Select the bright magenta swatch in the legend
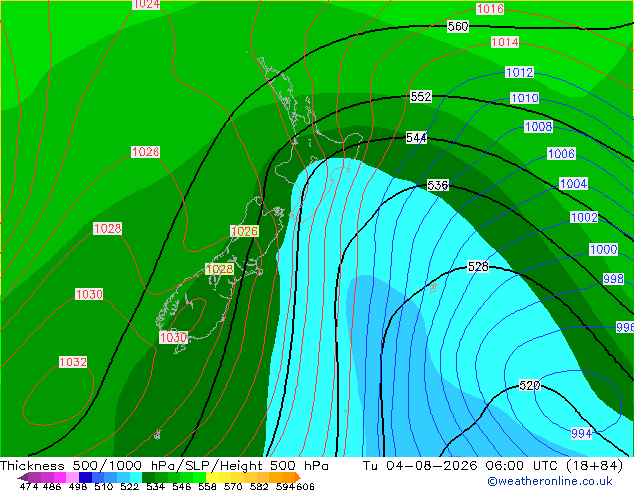The width and height of the screenshot is (634, 490). (x=60, y=477)
